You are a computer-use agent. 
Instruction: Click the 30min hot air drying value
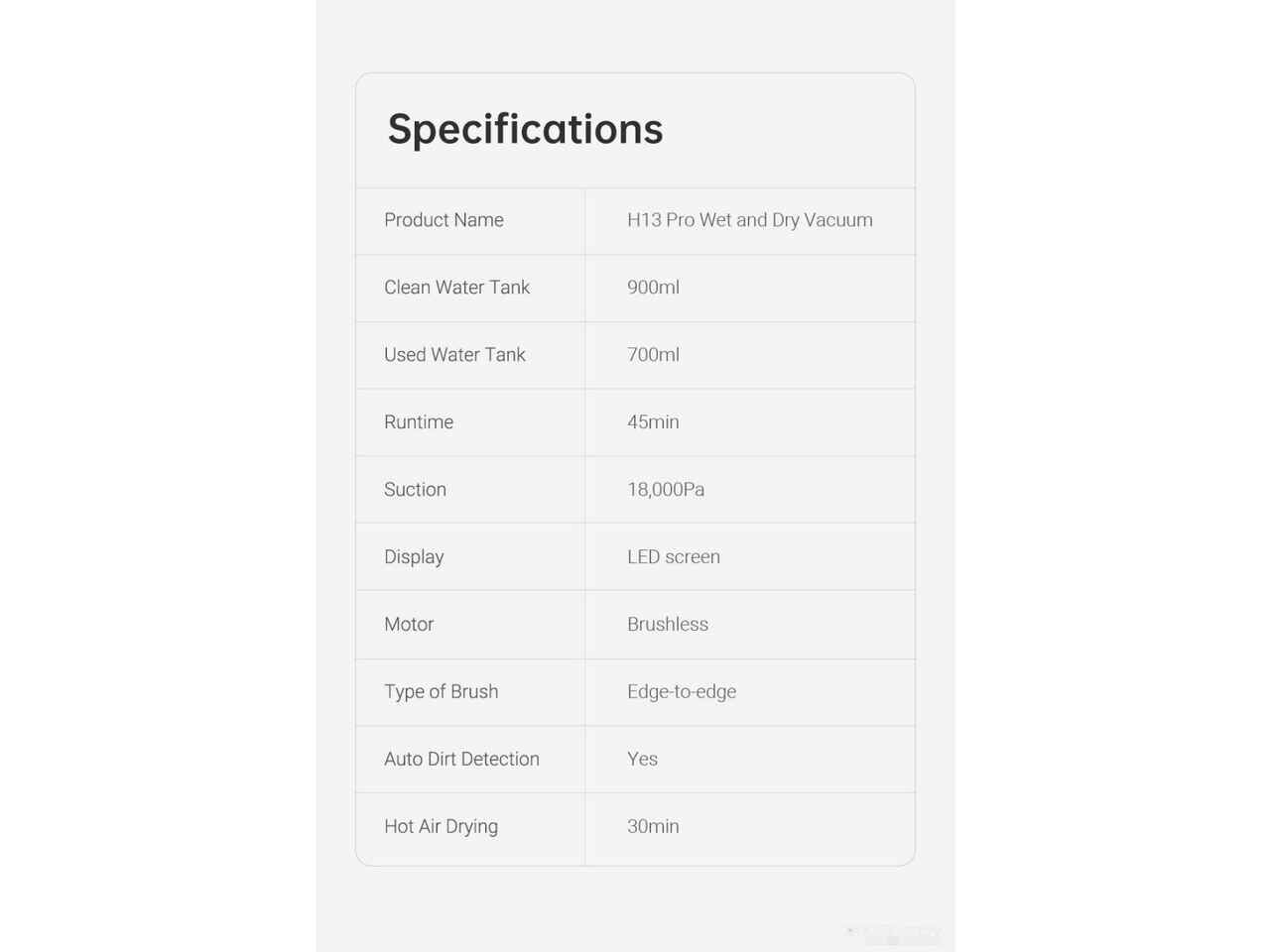pyautogui.click(x=653, y=827)
